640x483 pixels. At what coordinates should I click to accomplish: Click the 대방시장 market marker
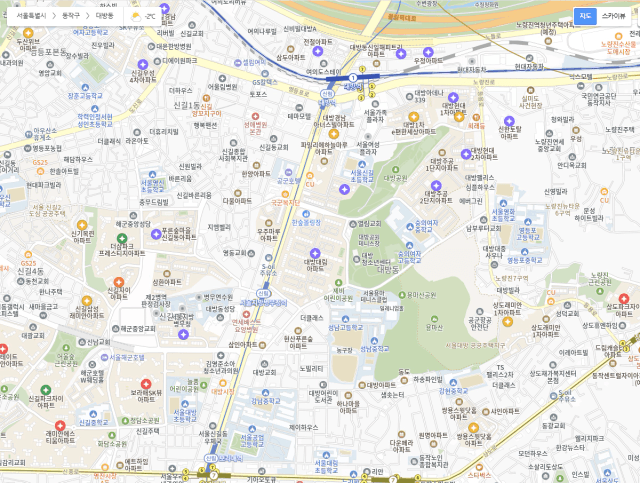(222, 383)
